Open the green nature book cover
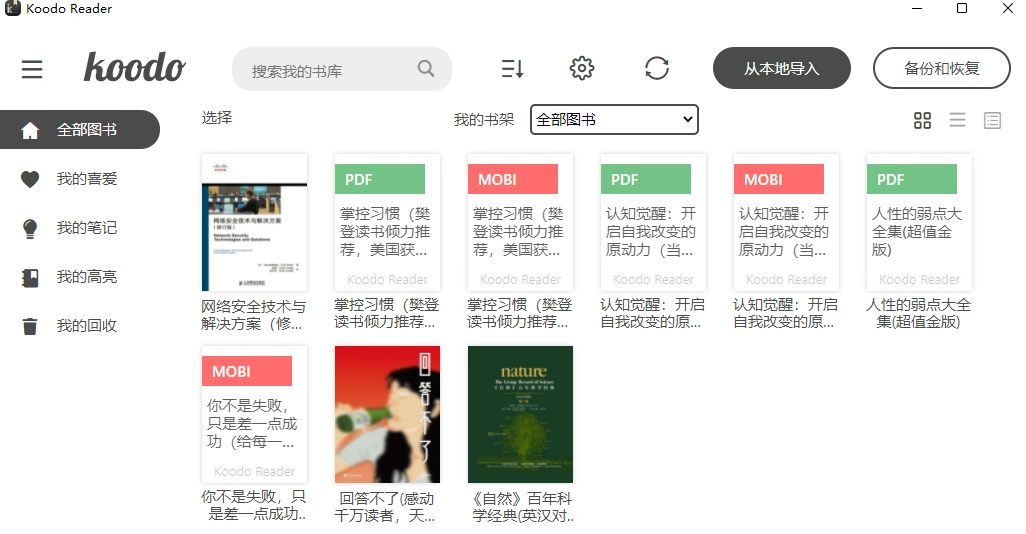The image size is (1026, 534). pos(520,414)
